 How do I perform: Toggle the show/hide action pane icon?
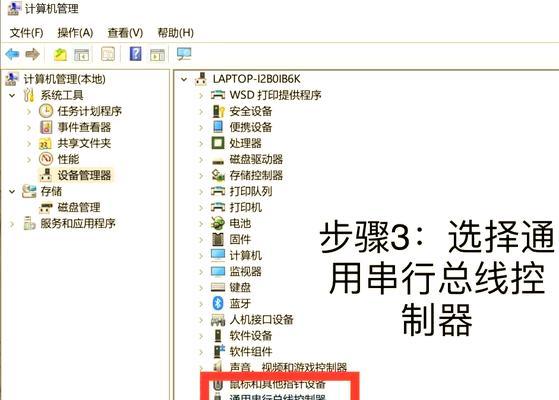pos(157,55)
